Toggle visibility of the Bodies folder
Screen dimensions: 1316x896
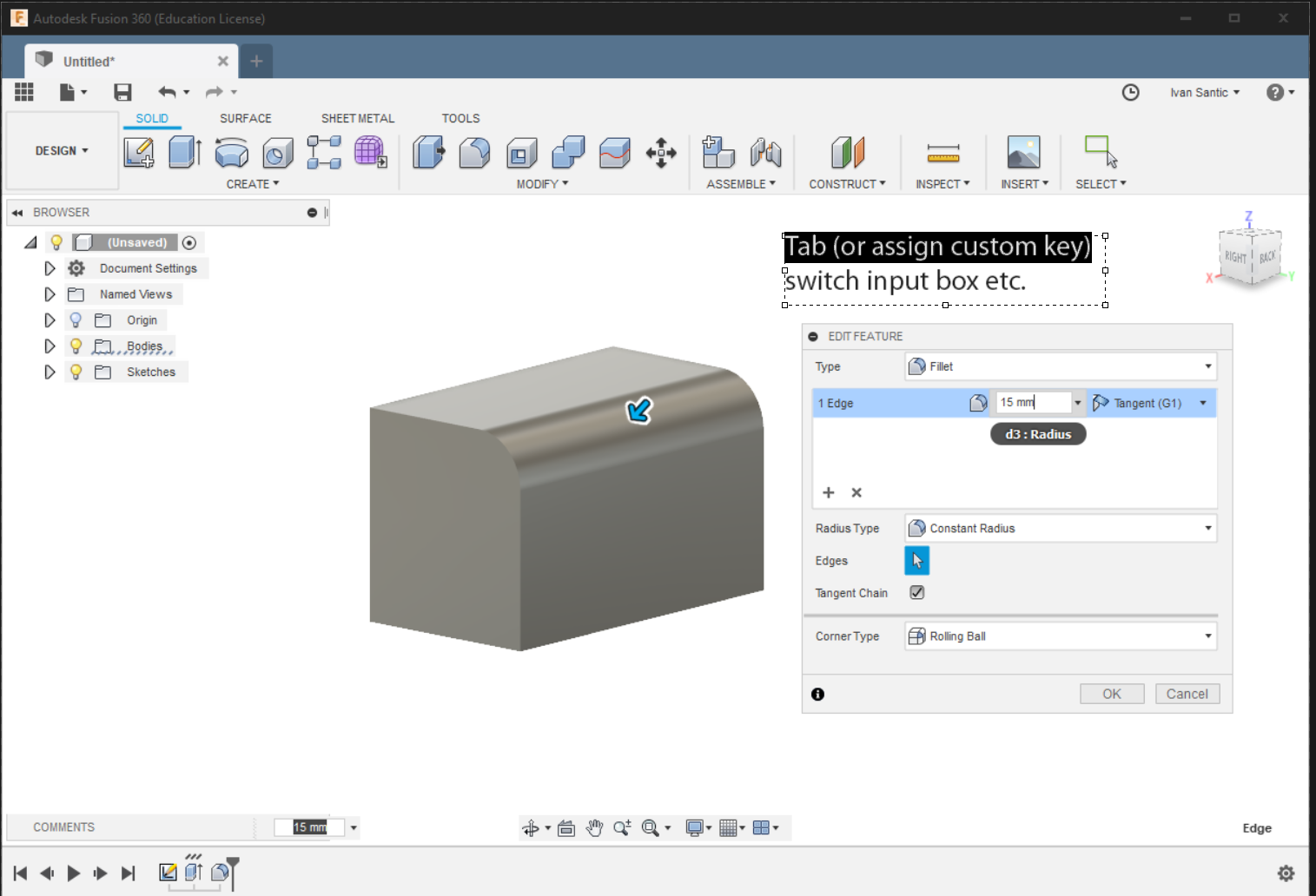click(76, 346)
